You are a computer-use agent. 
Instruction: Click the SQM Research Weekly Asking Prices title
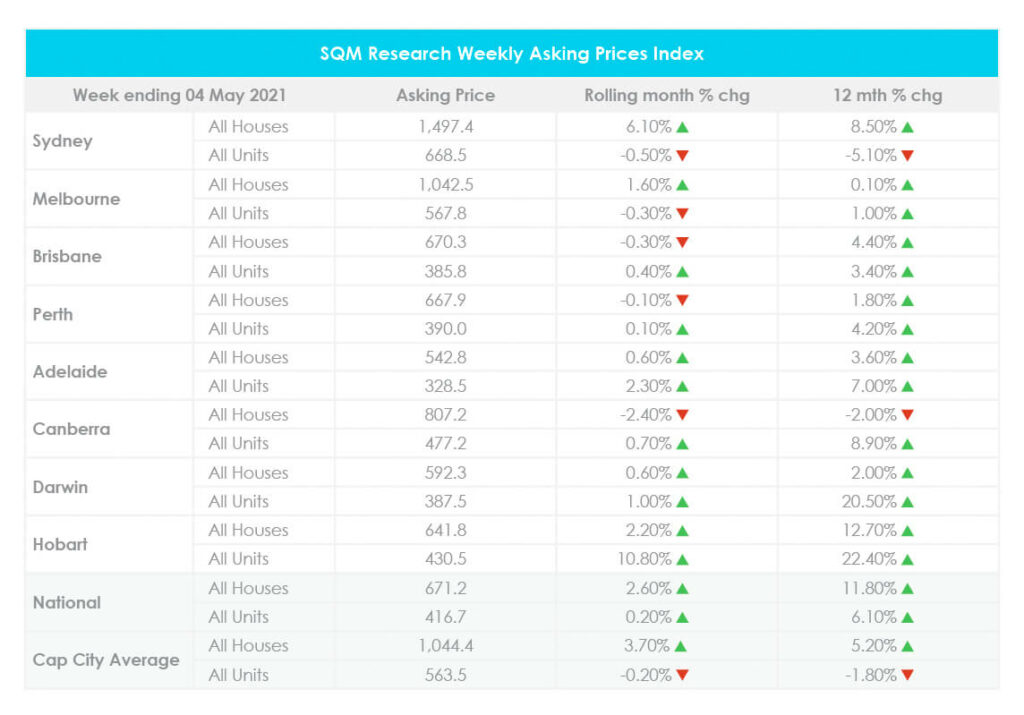[512, 54]
